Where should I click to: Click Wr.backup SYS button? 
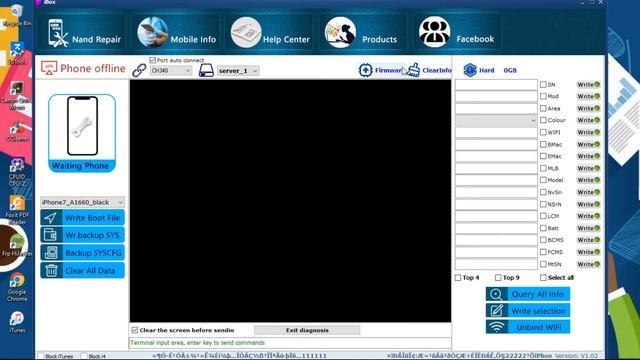(82, 235)
